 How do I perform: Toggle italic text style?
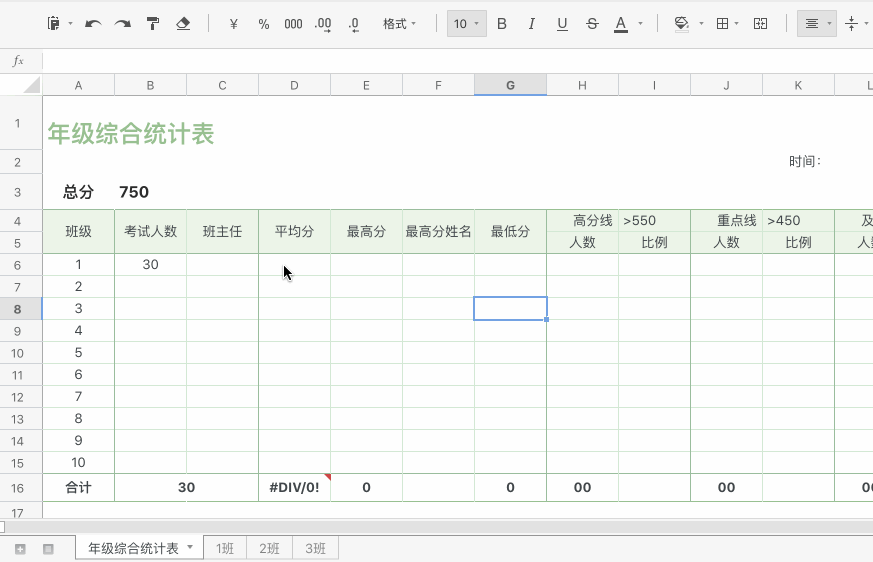pos(531,24)
